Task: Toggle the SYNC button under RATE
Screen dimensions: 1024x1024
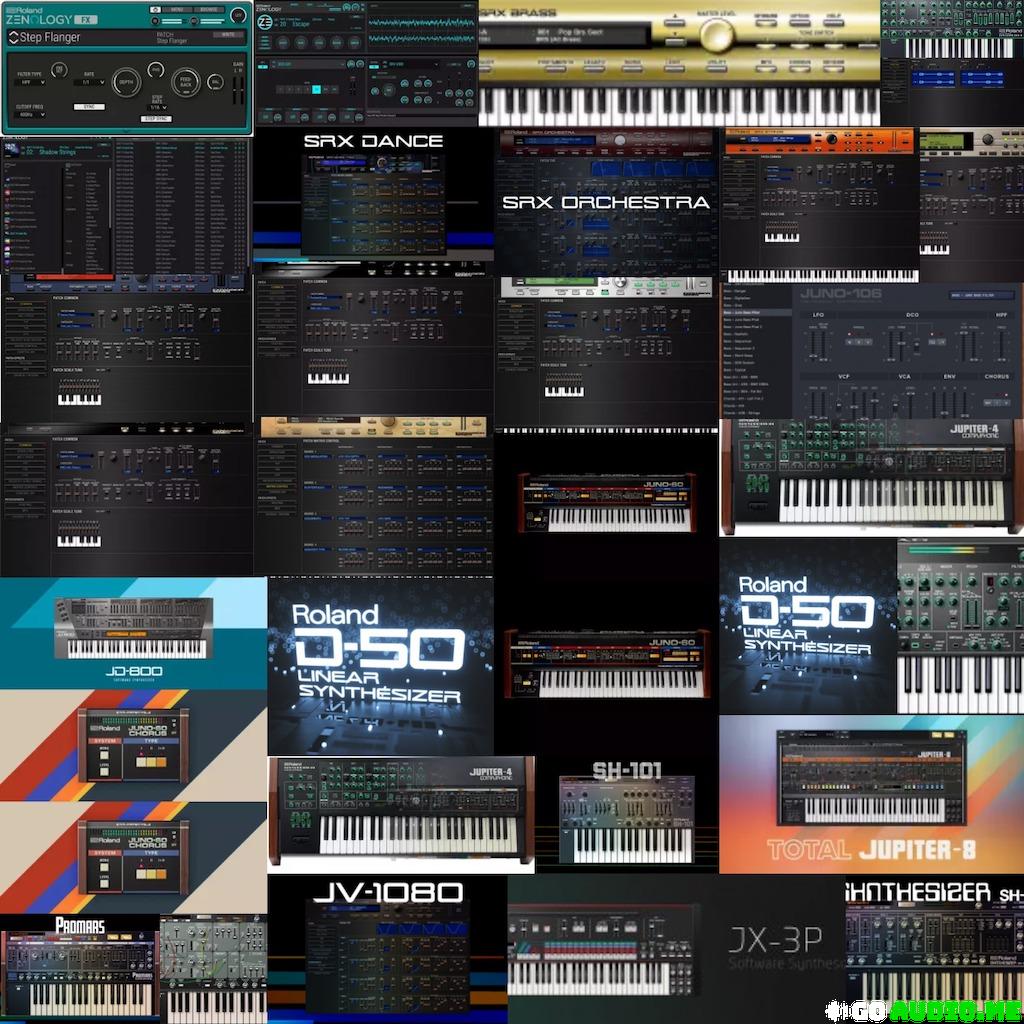Action: pyautogui.click(x=88, y=106)
